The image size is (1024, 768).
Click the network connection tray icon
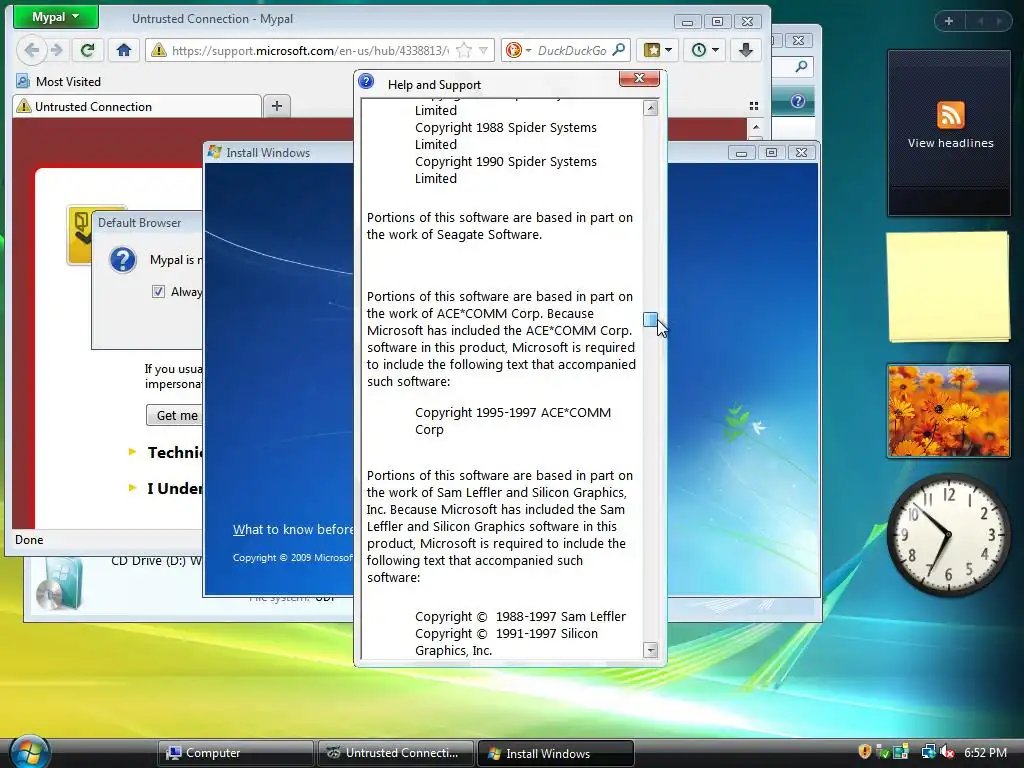click(x=928, y=752)
